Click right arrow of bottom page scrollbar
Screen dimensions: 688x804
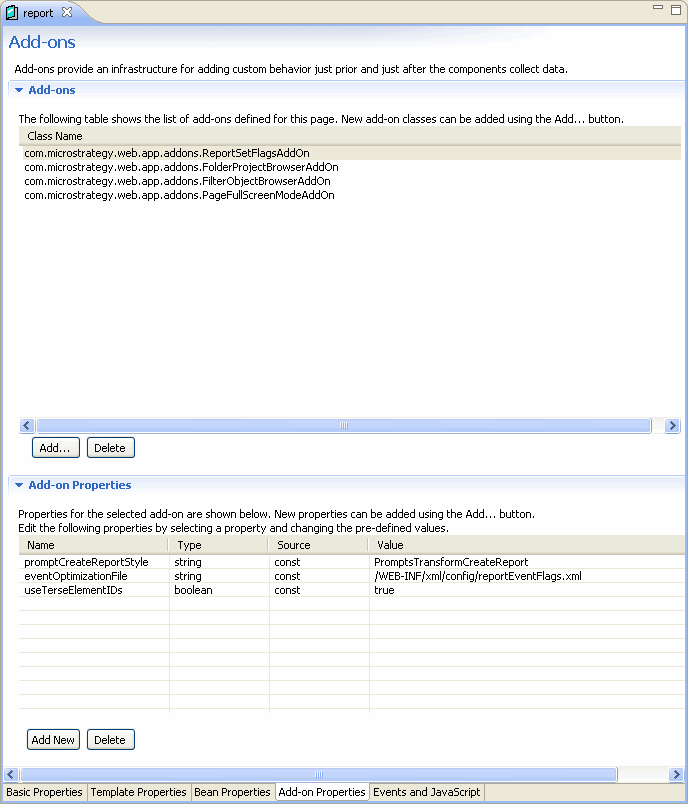[x=676, y=774]
